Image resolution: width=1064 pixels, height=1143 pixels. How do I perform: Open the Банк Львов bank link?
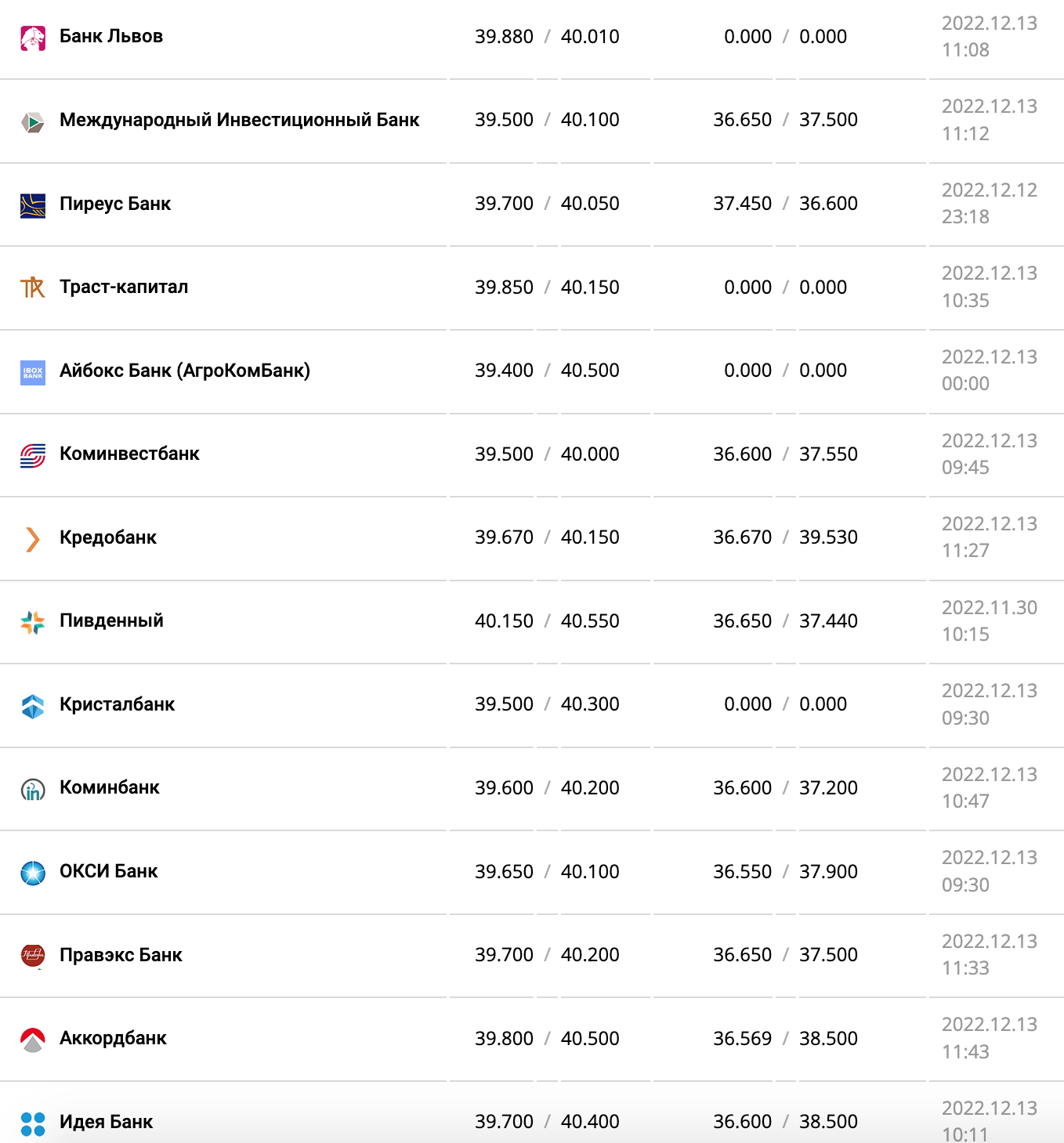point(111,37)
